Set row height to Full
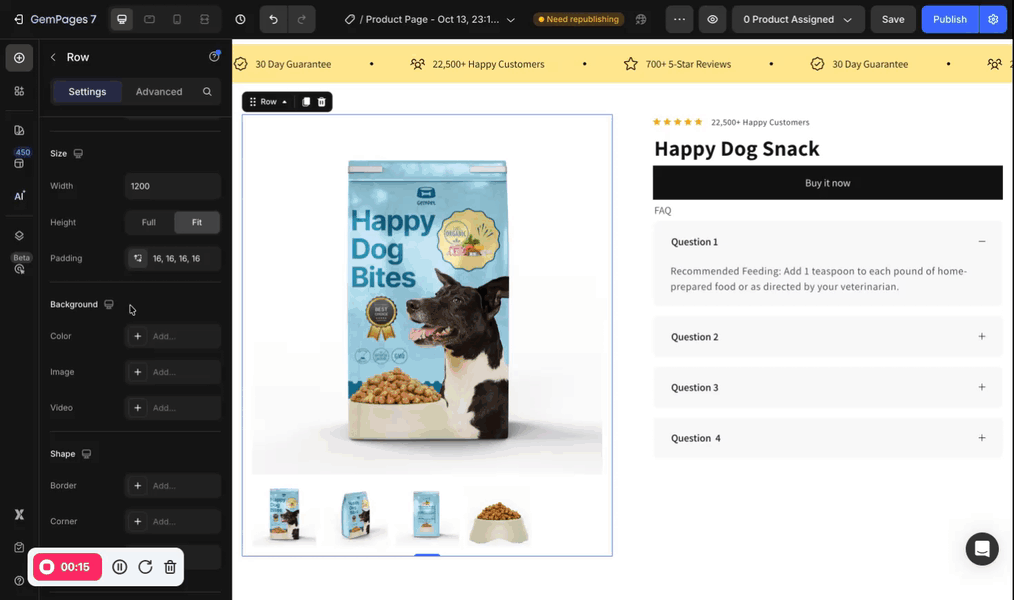This screenshot has width=1014, height=600. [x=149, y=222]
